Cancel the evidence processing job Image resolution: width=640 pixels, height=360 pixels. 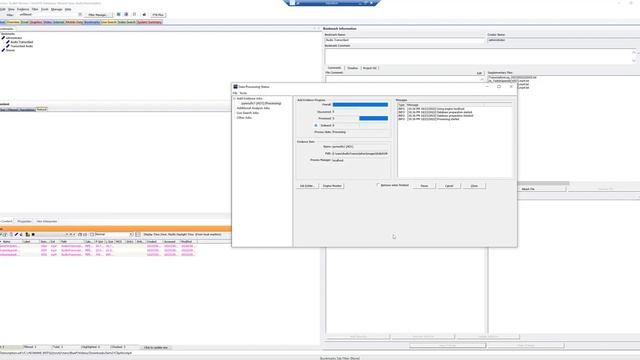point(449,186)
